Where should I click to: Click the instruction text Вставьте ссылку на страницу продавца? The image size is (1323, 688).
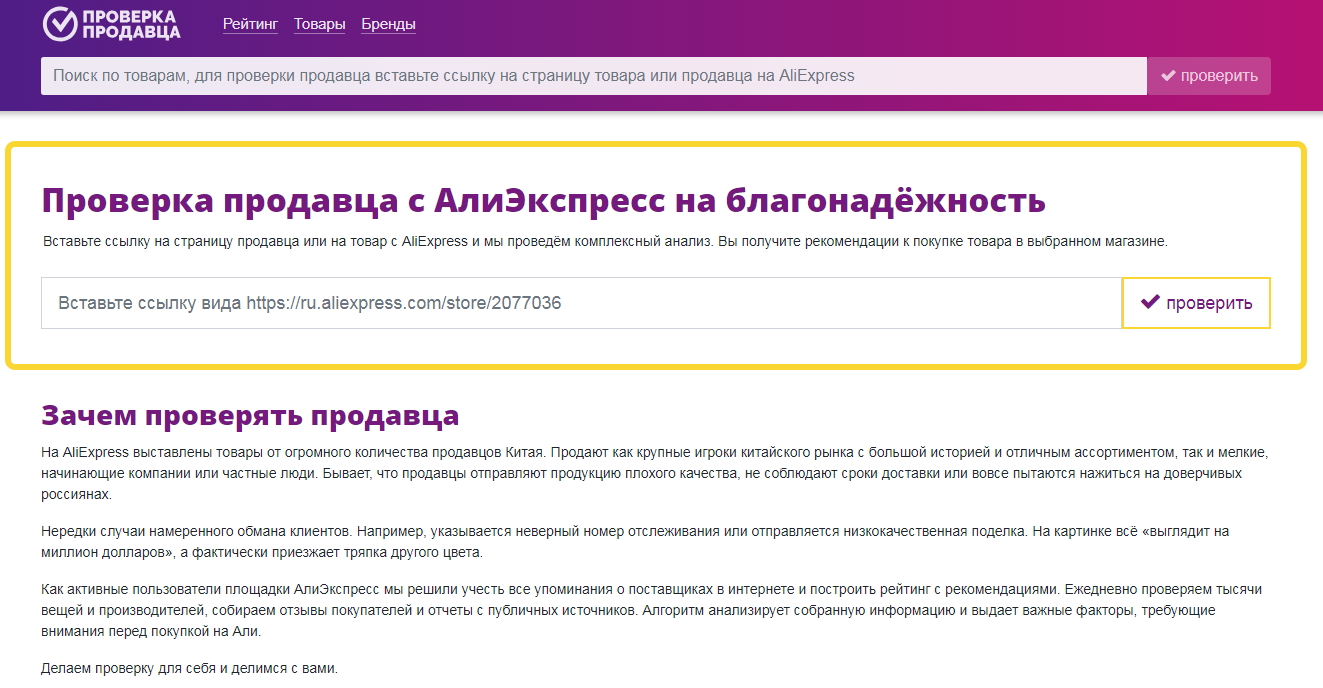point(605,242)
